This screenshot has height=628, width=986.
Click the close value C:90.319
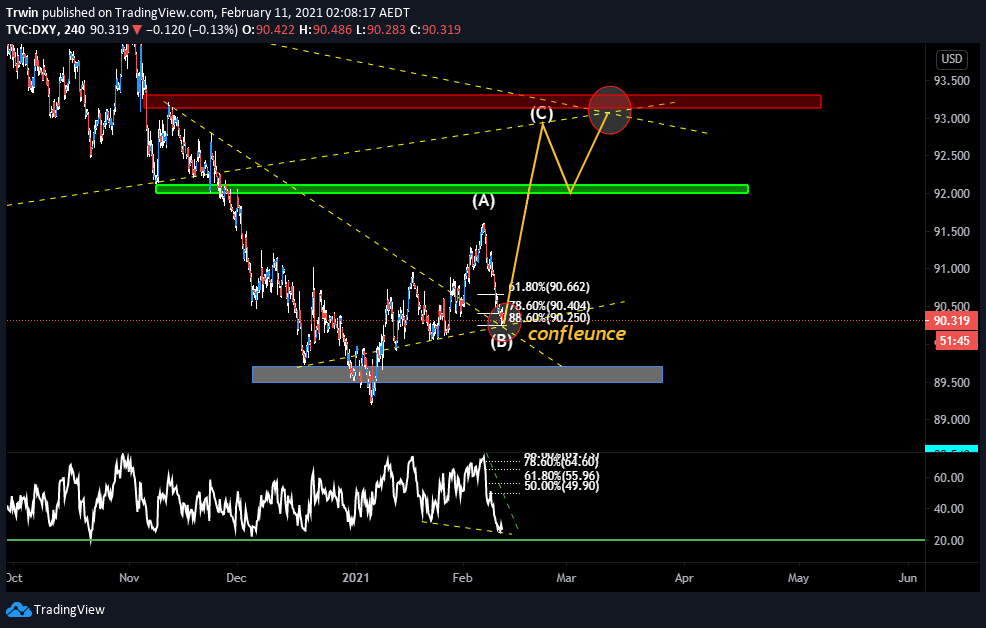(x=435, y=30)
